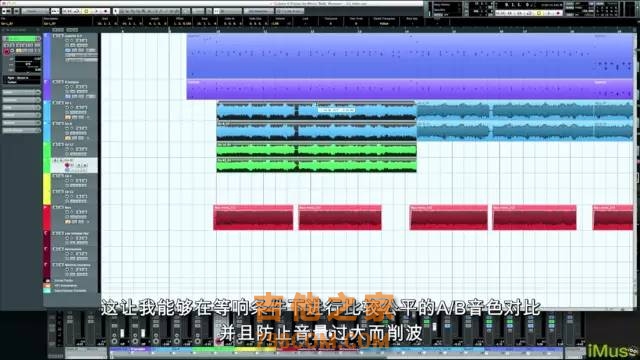Expand the last inspector section tab
The image size is (640, 360).
pyautogui.click(x=22, y=131)
